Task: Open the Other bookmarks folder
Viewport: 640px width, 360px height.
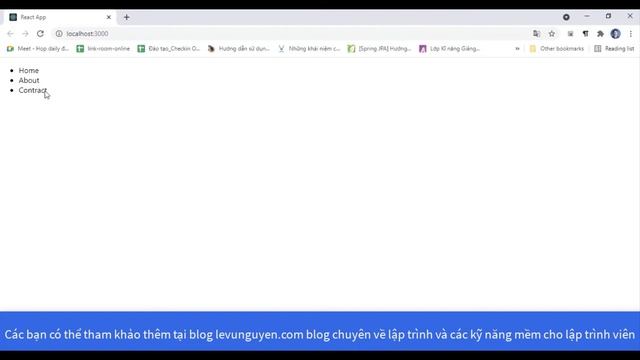Action: [x=557, y=49]
